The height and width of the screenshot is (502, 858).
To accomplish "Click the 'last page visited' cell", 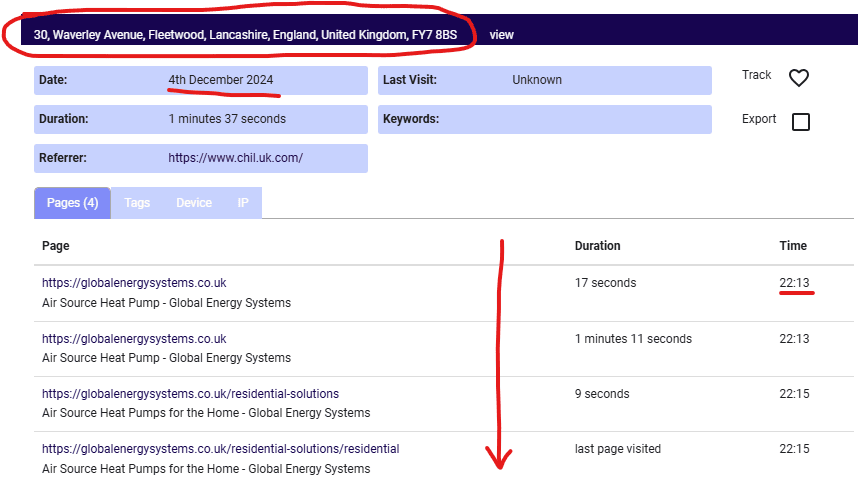I will coord(618,449).
